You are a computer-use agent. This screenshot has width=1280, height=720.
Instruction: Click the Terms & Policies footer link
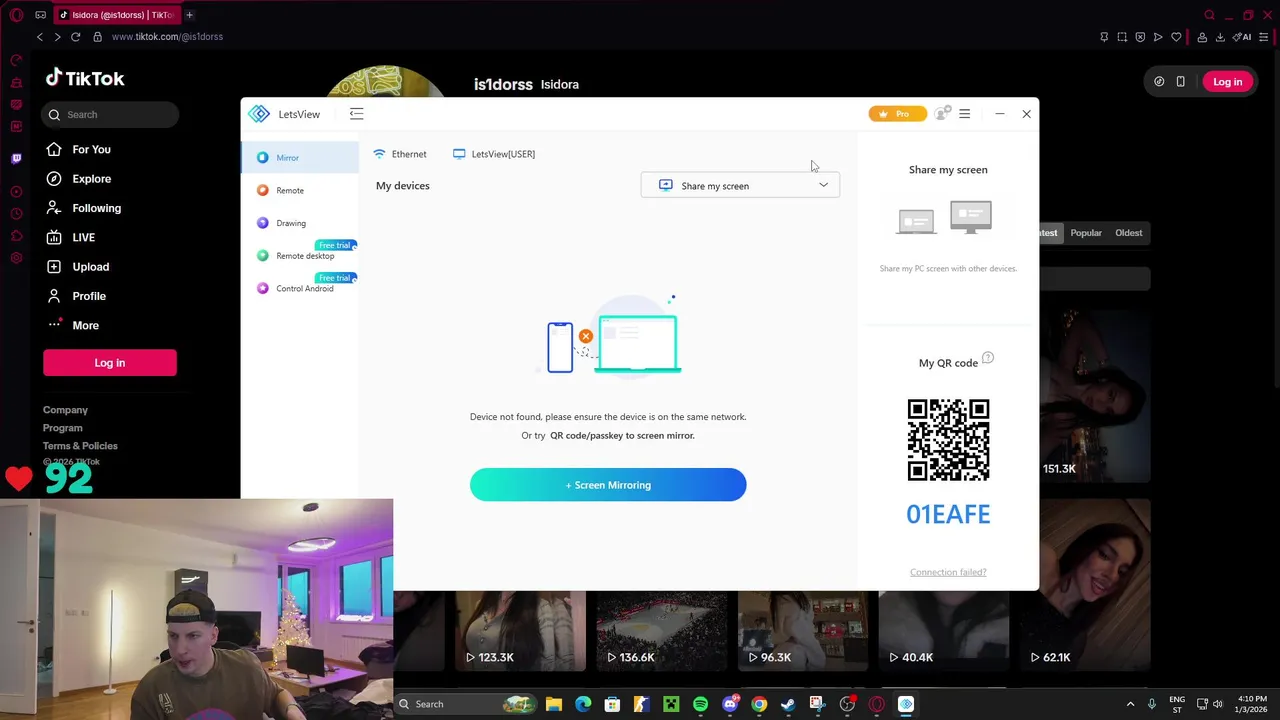(x=80, y=446)
